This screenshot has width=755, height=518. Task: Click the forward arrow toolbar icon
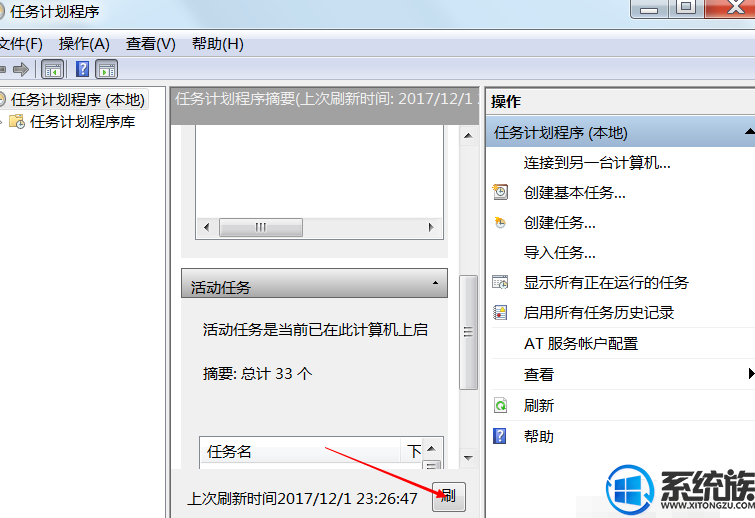click(21, 70)
